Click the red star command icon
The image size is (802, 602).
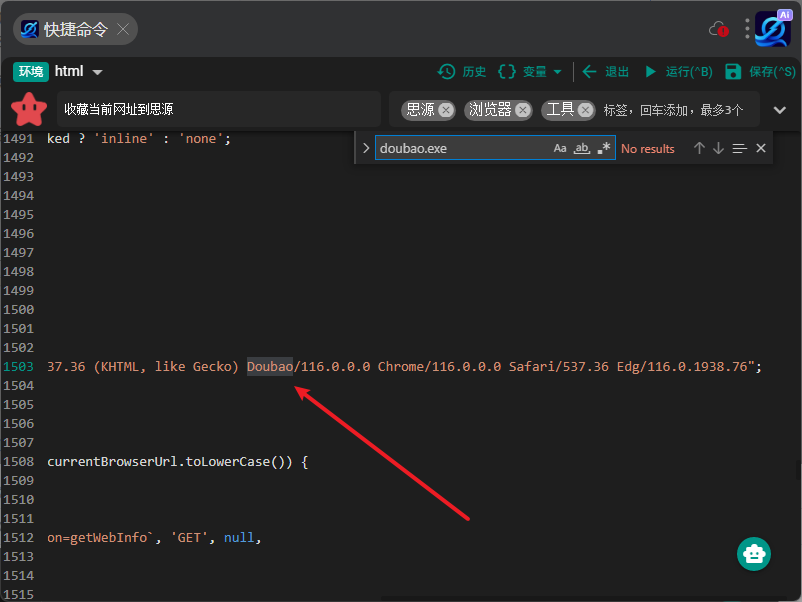(30, 108)
